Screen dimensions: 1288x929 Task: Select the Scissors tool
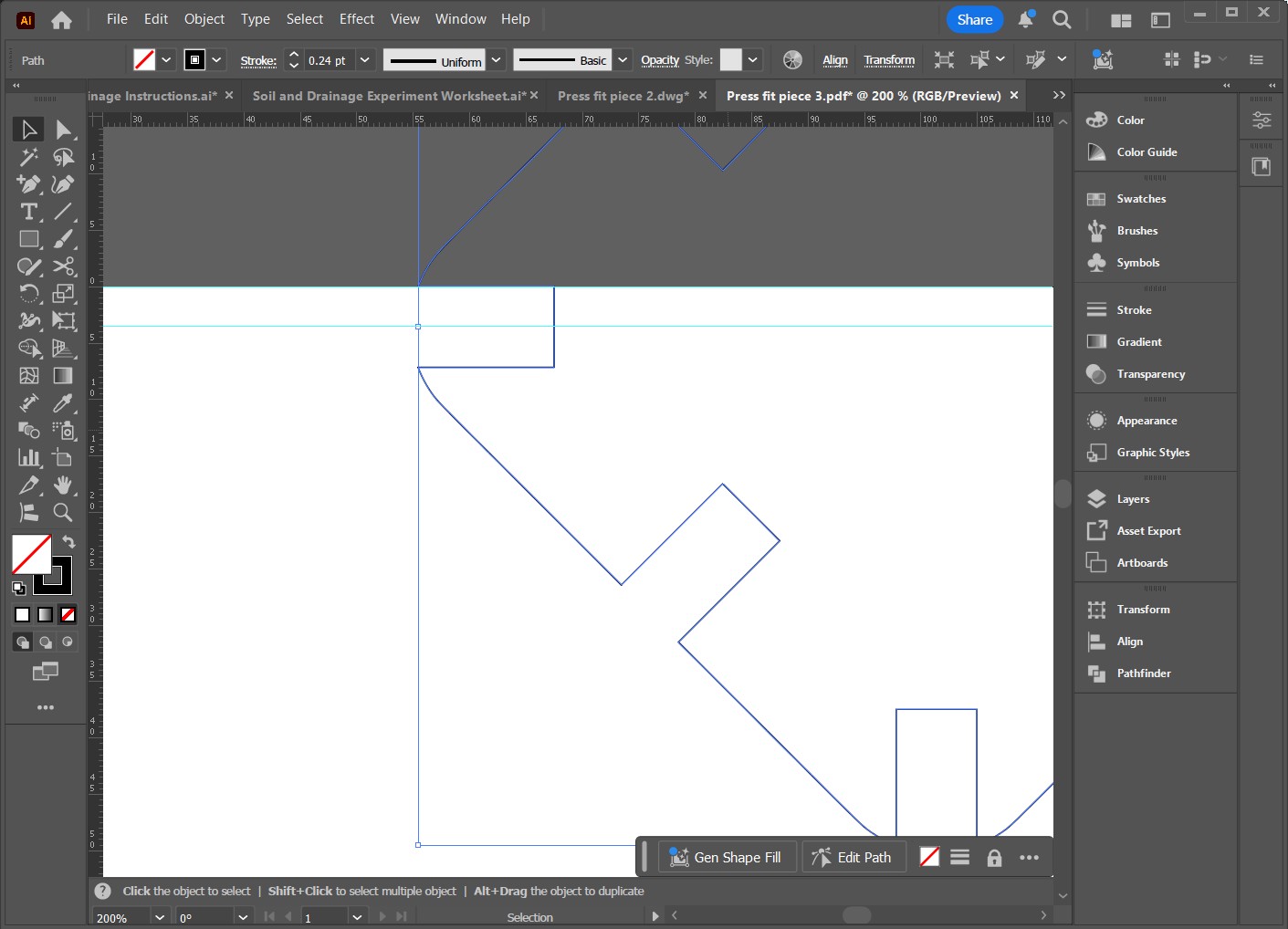tap(63, 266)
